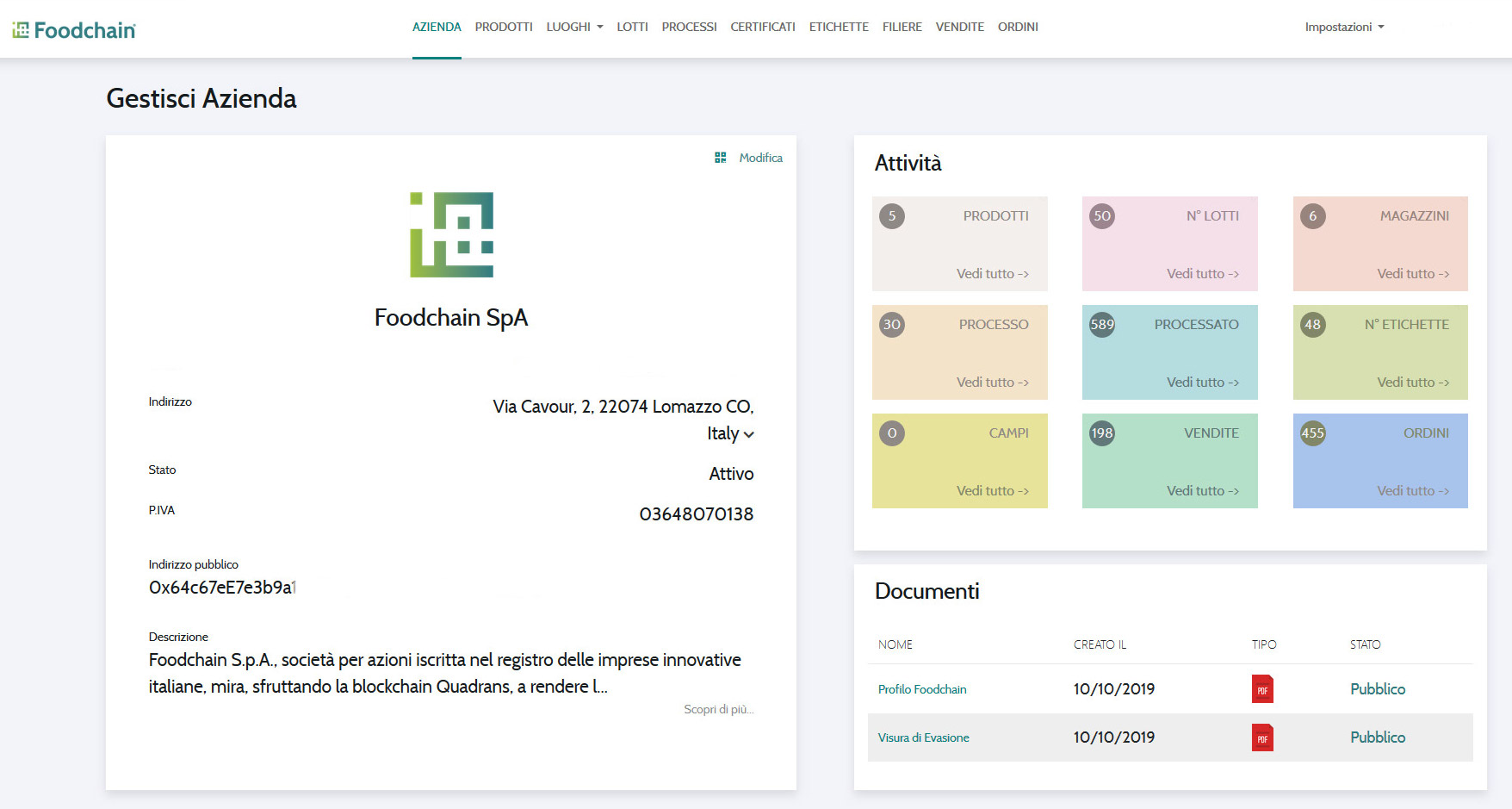
Task: Click the 30 count badge on Processo
Action: point(892,325)
